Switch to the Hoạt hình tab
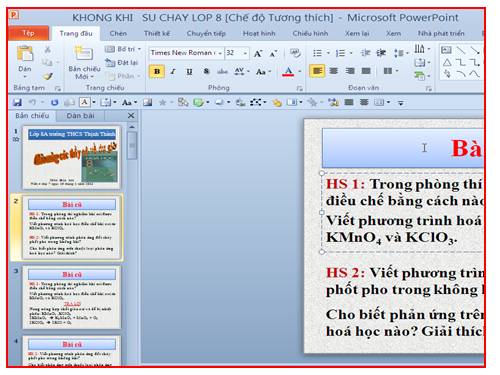 [x=259, y=33]
